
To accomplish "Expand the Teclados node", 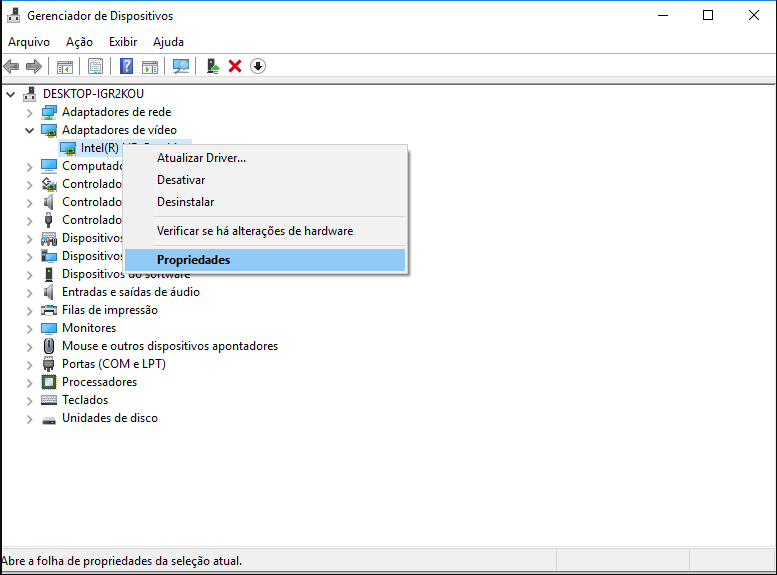I will [30, 401].
